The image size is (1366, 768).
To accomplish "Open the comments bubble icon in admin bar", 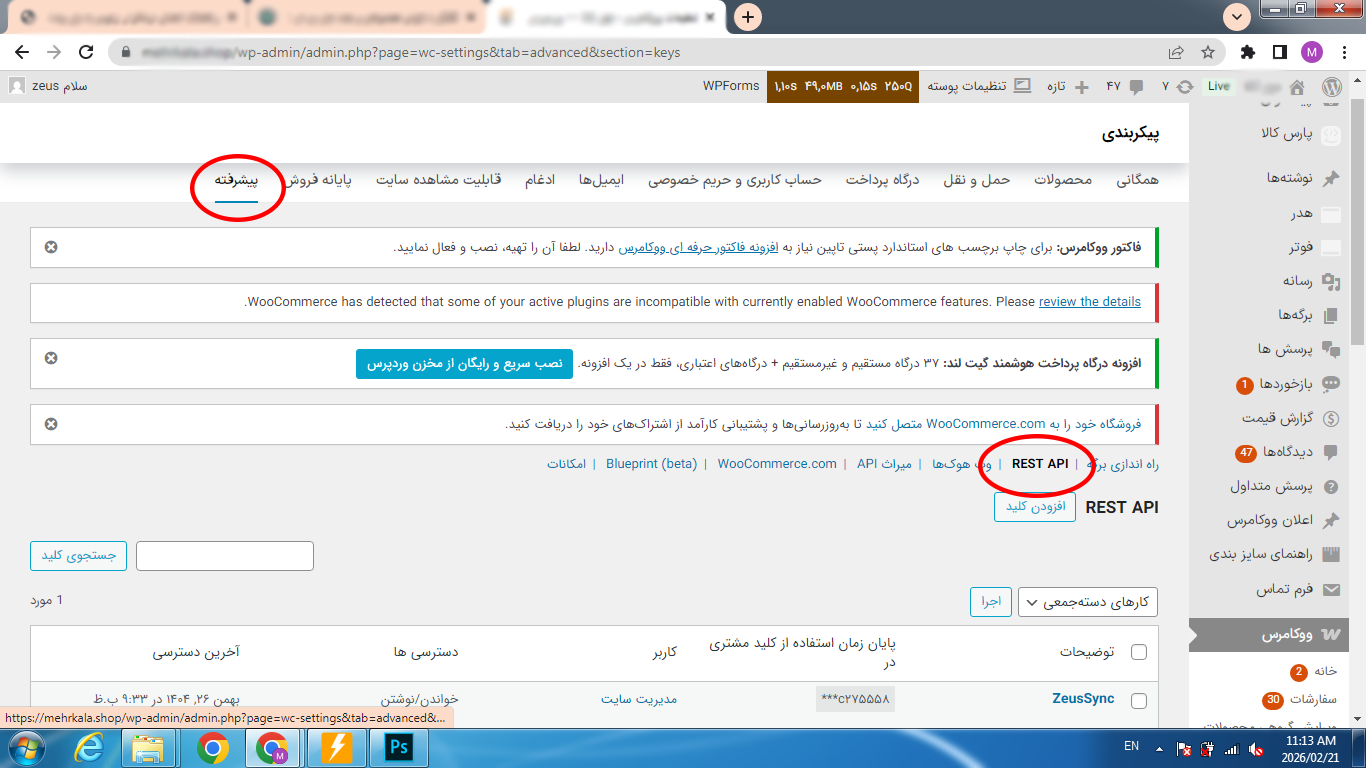I will 1136,86.
